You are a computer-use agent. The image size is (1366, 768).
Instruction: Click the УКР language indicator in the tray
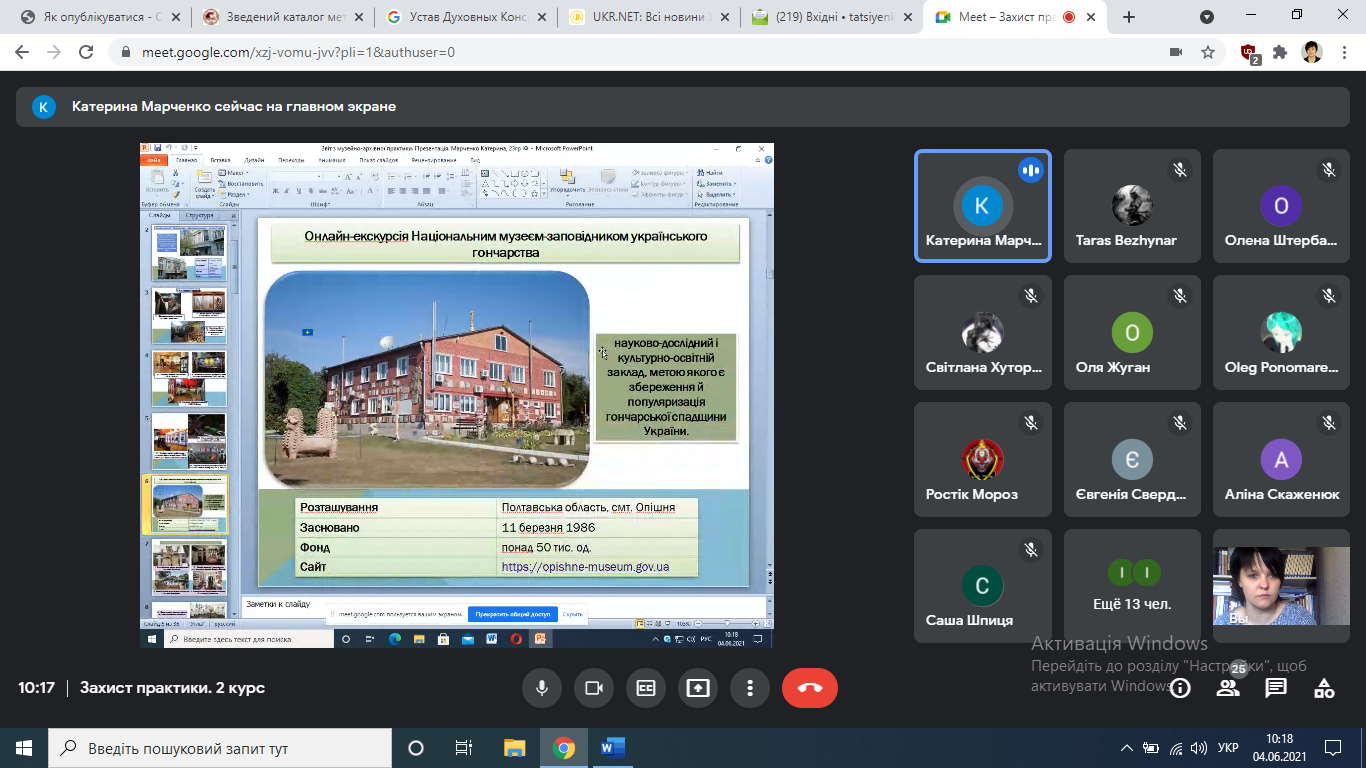(x=1228, y=748)
